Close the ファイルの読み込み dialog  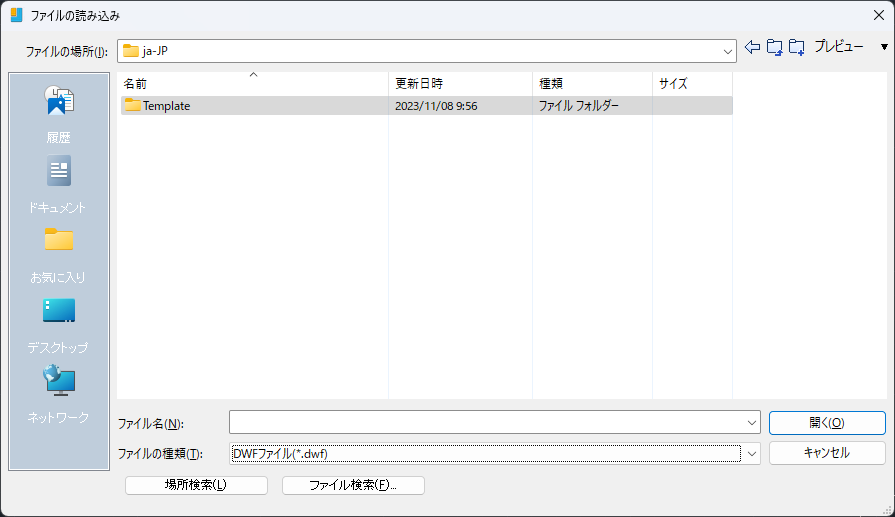point(879,15)
